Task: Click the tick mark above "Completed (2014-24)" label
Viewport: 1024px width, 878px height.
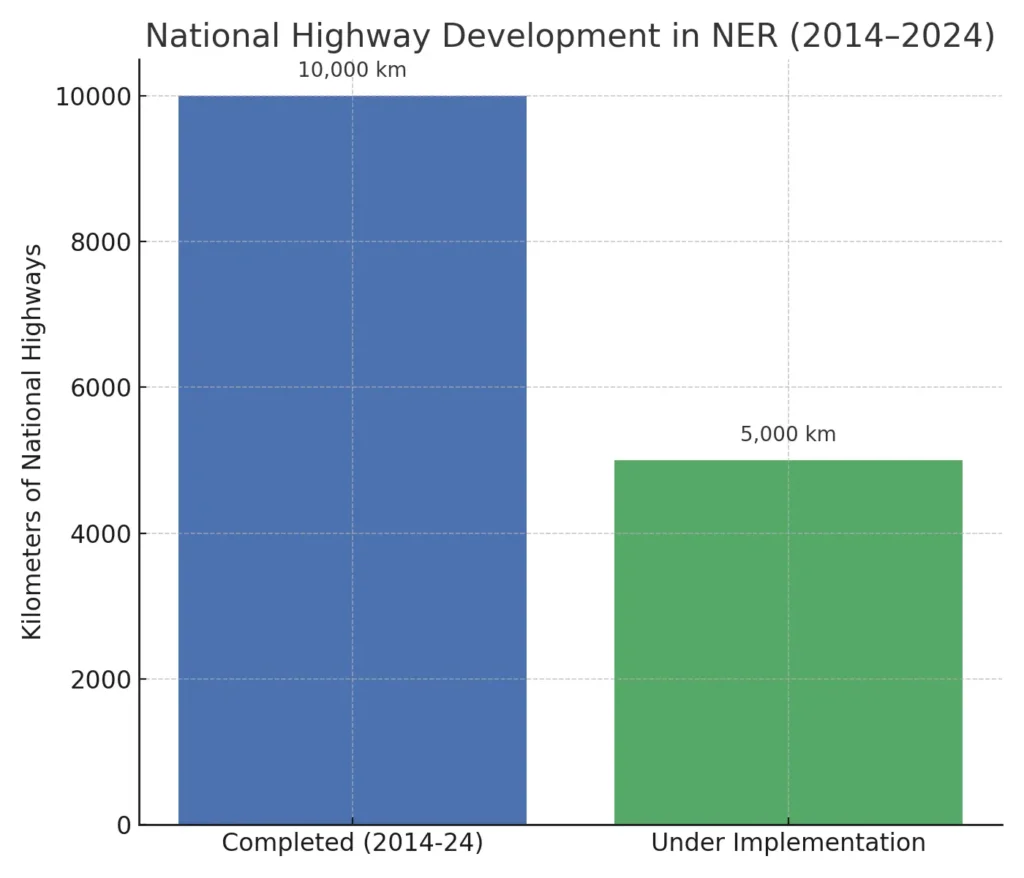Action: (x=352, y=828)
